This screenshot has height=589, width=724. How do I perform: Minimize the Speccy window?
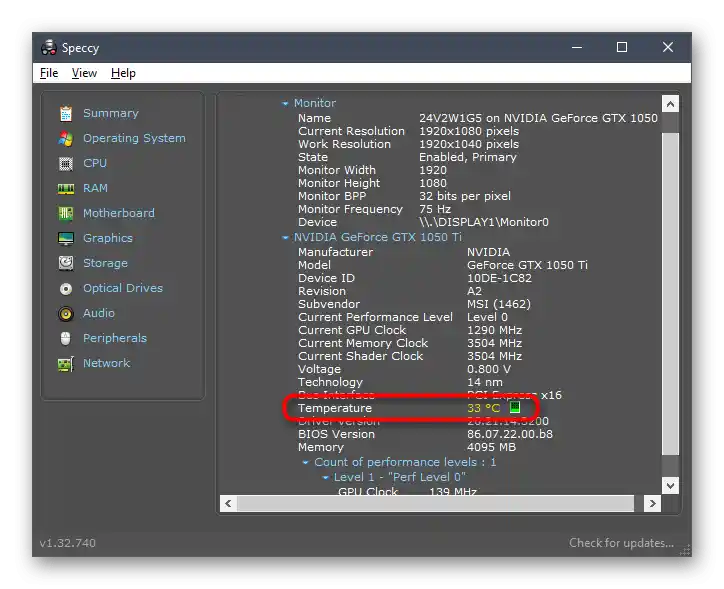577,47
